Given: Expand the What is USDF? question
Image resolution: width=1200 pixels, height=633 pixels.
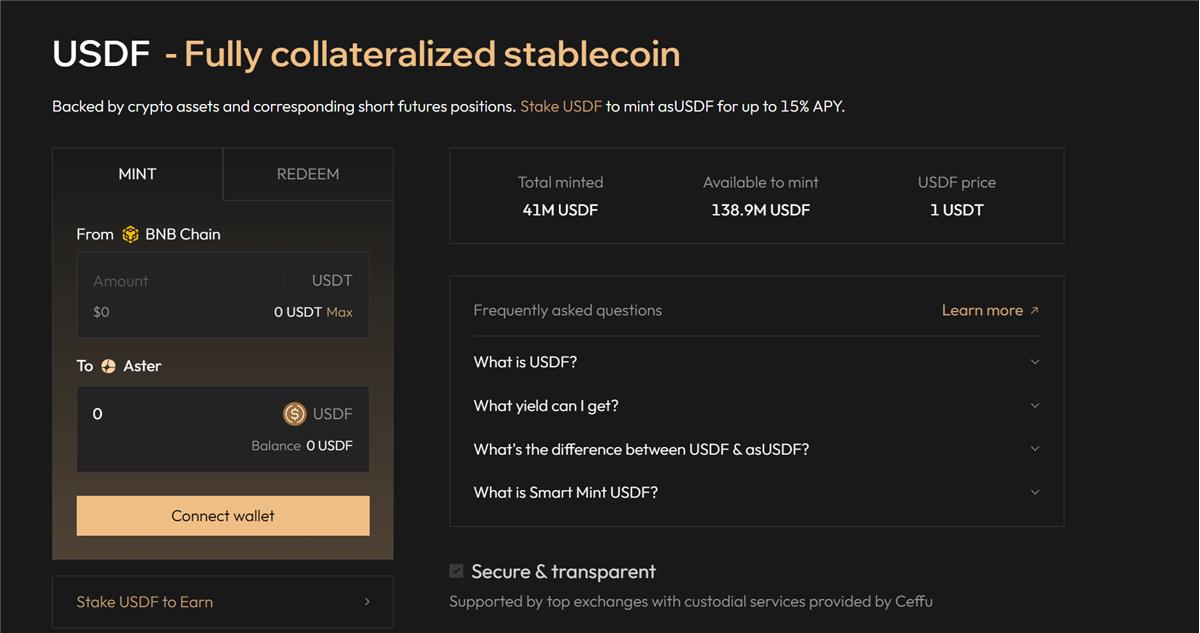Looking at the screenshot, I should point(757,362).
